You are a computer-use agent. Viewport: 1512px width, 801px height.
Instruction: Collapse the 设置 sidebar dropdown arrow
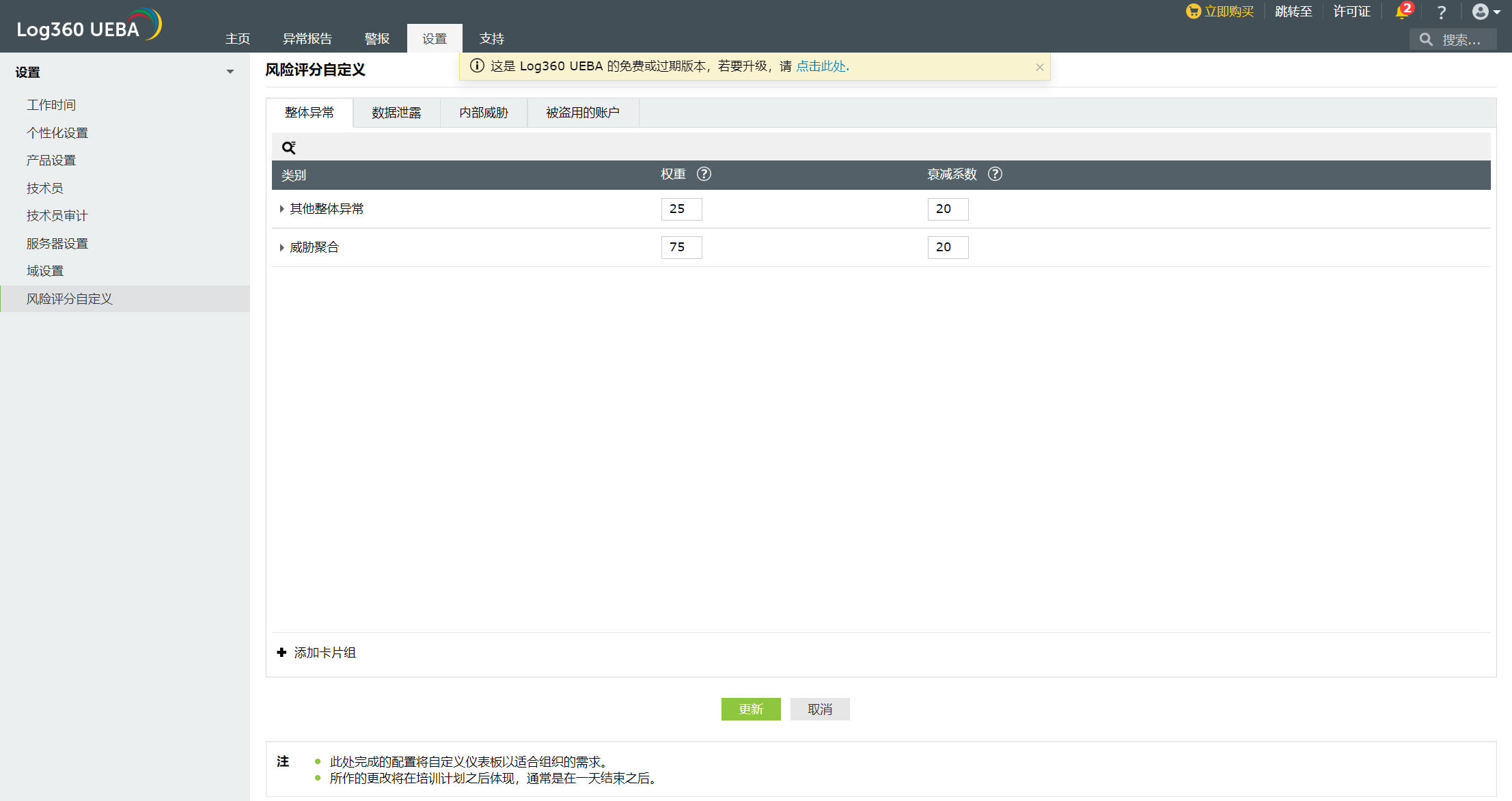click(x=230, y=72)
